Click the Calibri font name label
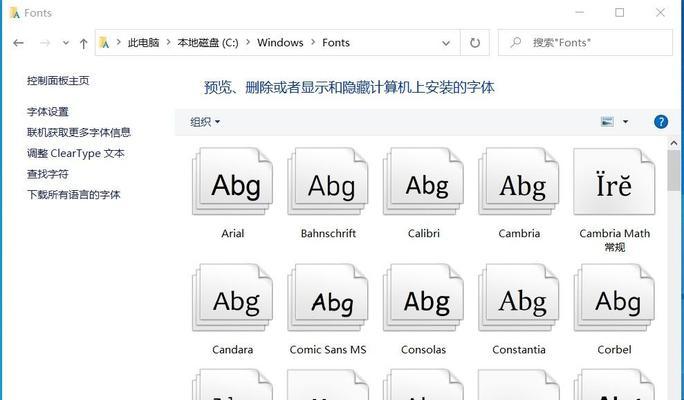The height and width of the screenshot is (400, 684). [424, 233]
